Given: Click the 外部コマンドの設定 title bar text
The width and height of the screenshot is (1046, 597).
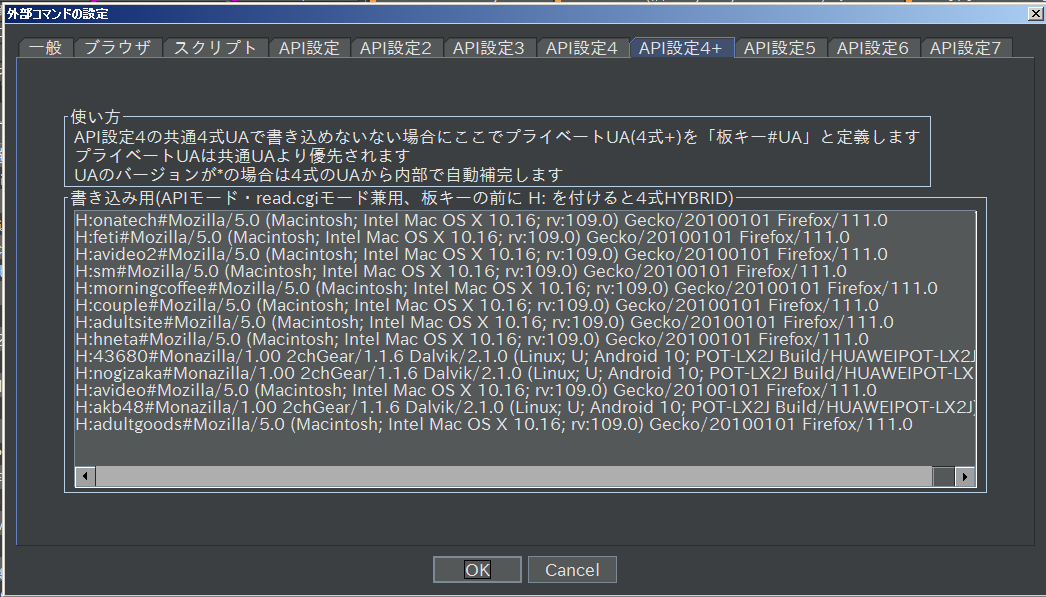Looking at the screenshot, I should (x=57, y=13).
